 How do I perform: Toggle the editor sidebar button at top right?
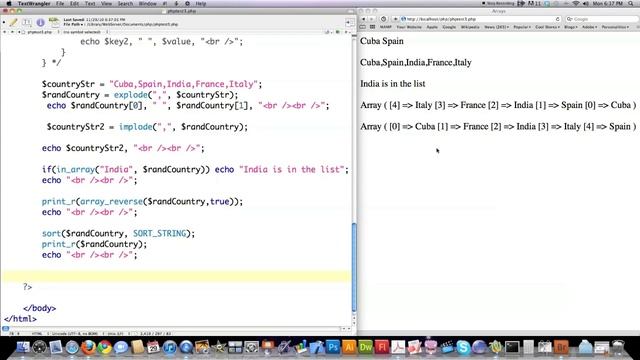click(x=349, y=22)
